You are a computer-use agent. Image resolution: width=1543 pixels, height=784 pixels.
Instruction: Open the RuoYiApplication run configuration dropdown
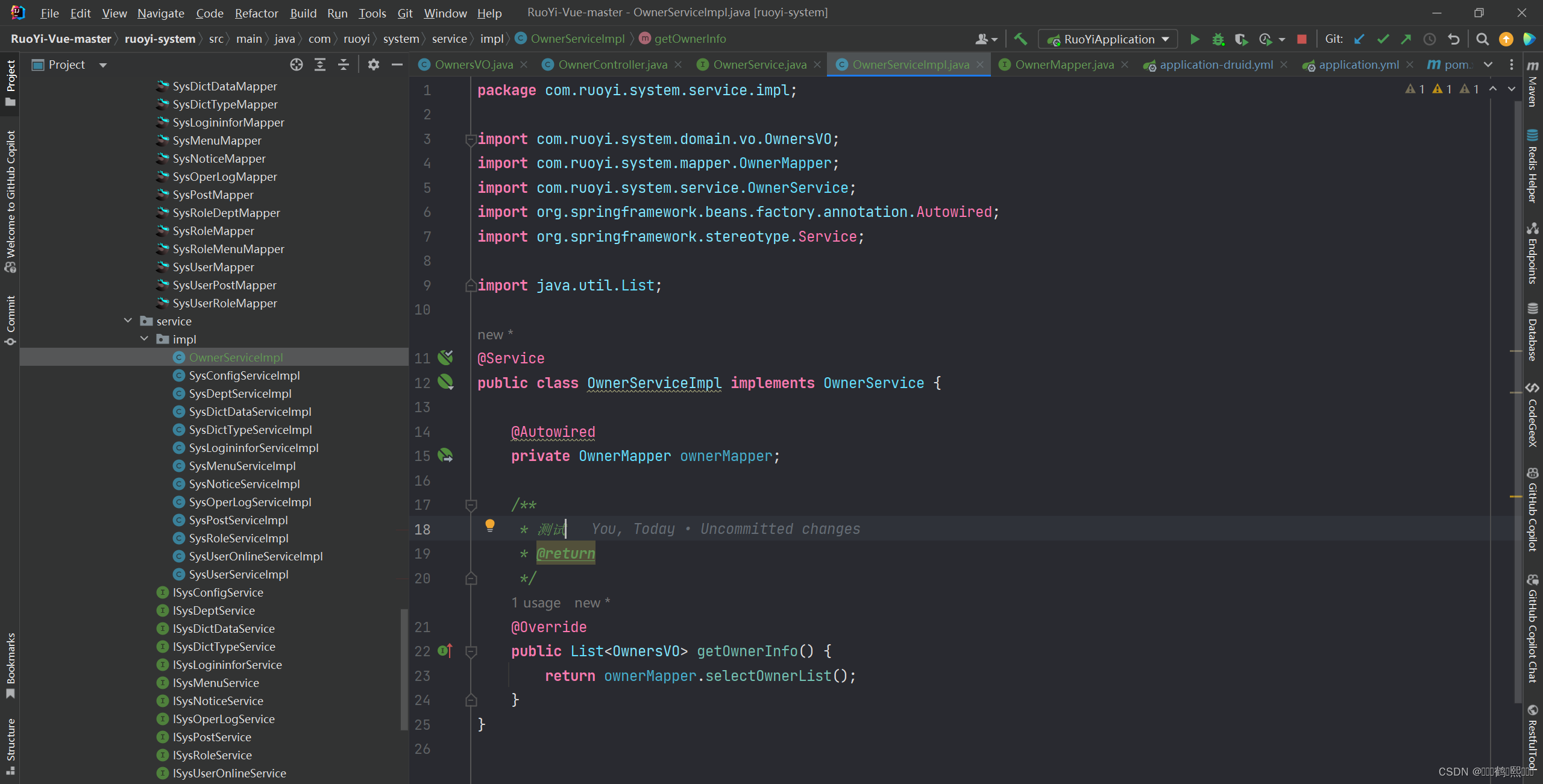click(1109, 39)
